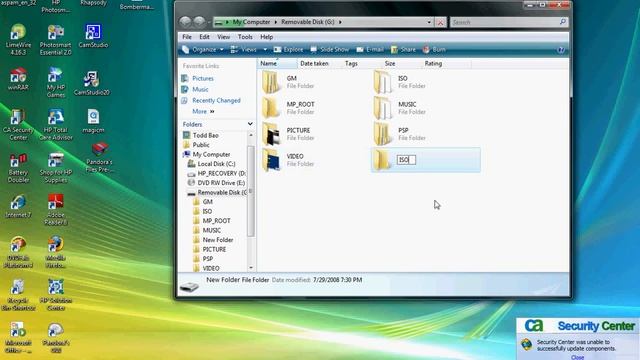Open the Views dropdown arrow

pos(265,49)
